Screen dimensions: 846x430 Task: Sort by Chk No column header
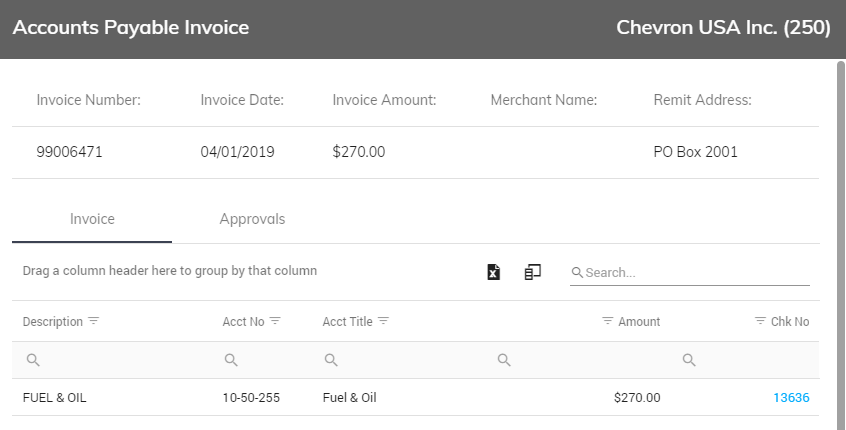(790, 322)
